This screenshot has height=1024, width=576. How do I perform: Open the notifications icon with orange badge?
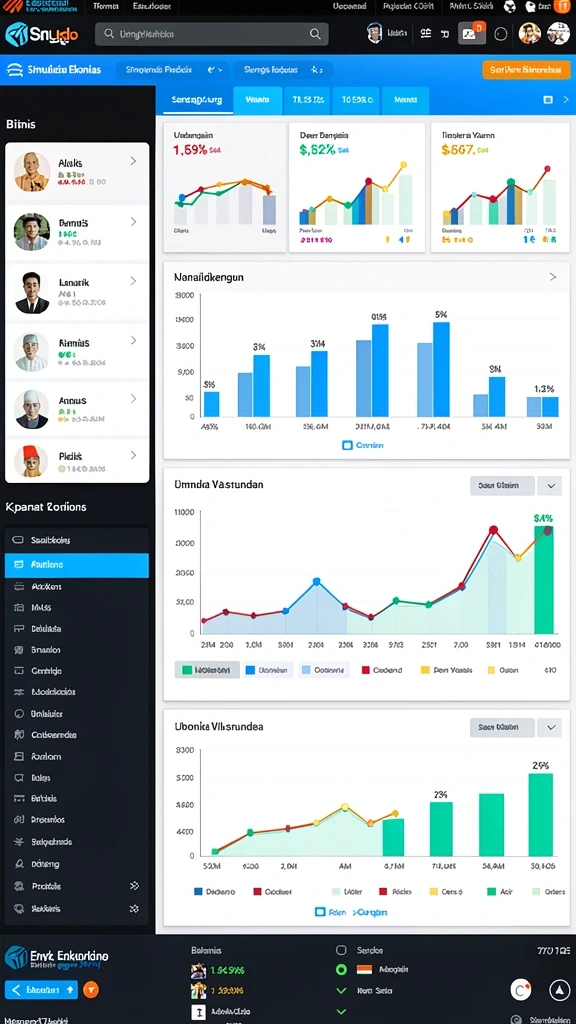tap(472, 33)
